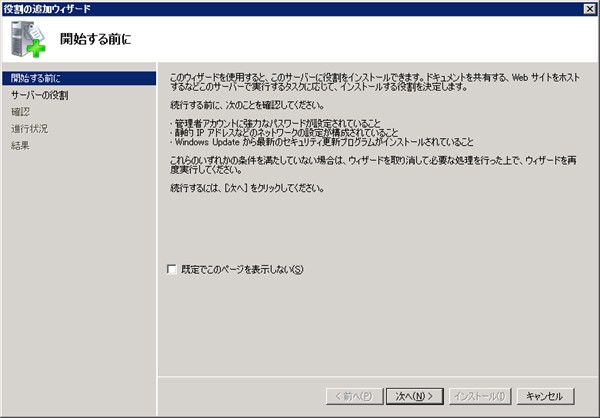Image resolution: width=600 pixels, height=418 pixels.
Task: Close the 役割の追加ウィザード window
Action: pyautogui.click(x=590, y=8)
